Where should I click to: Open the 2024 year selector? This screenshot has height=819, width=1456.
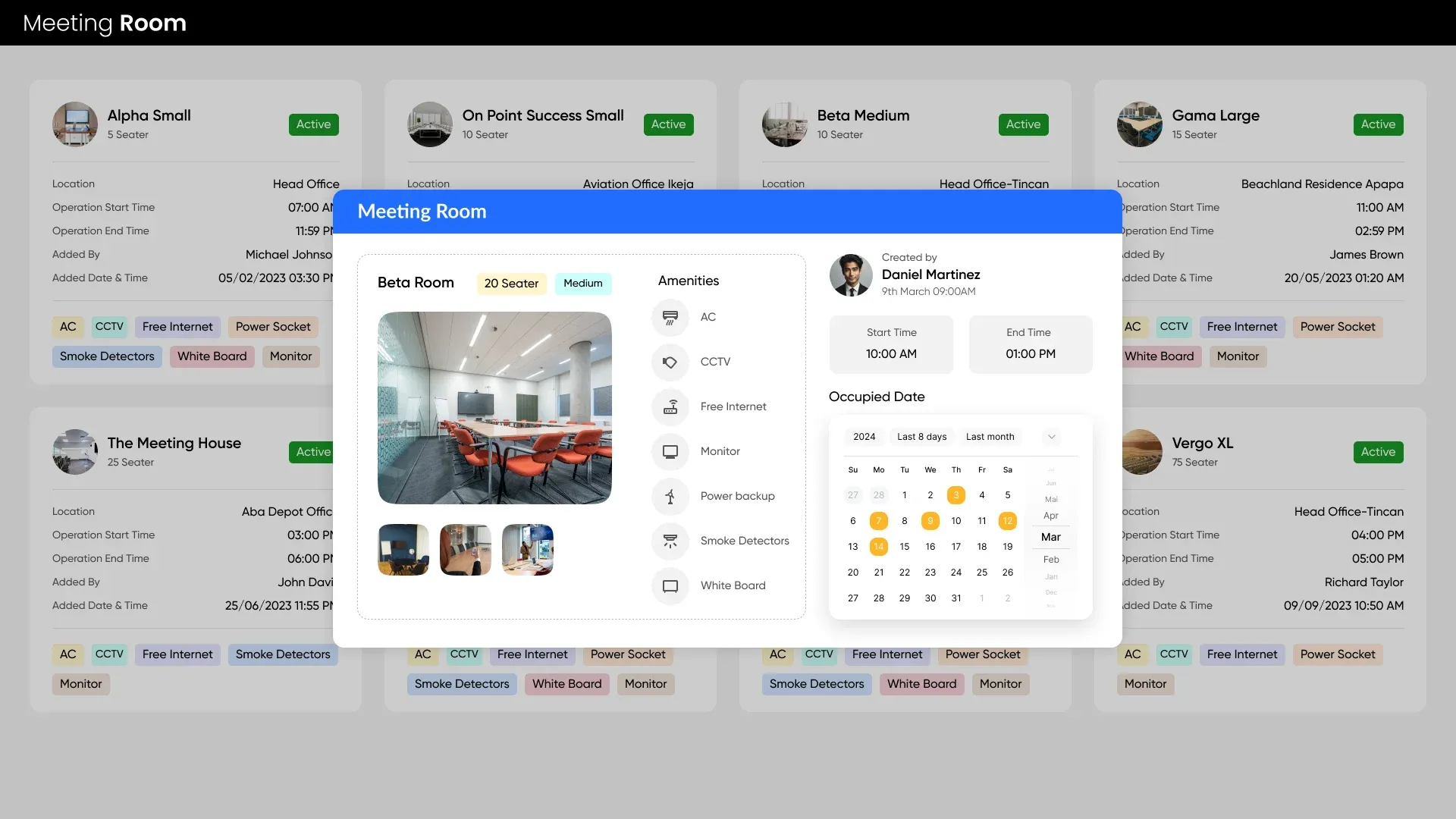click(864, 437)
